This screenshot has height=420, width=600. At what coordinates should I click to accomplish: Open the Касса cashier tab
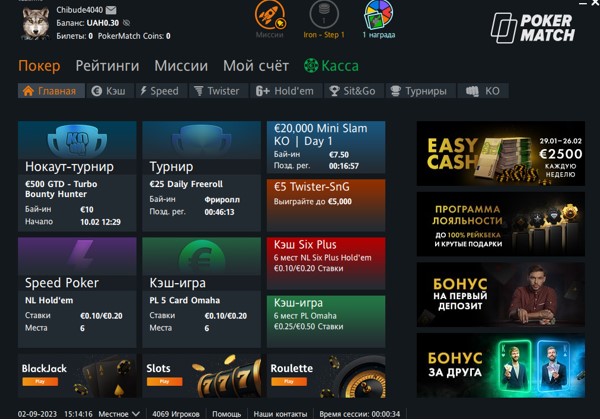click(x=340, y=66)
